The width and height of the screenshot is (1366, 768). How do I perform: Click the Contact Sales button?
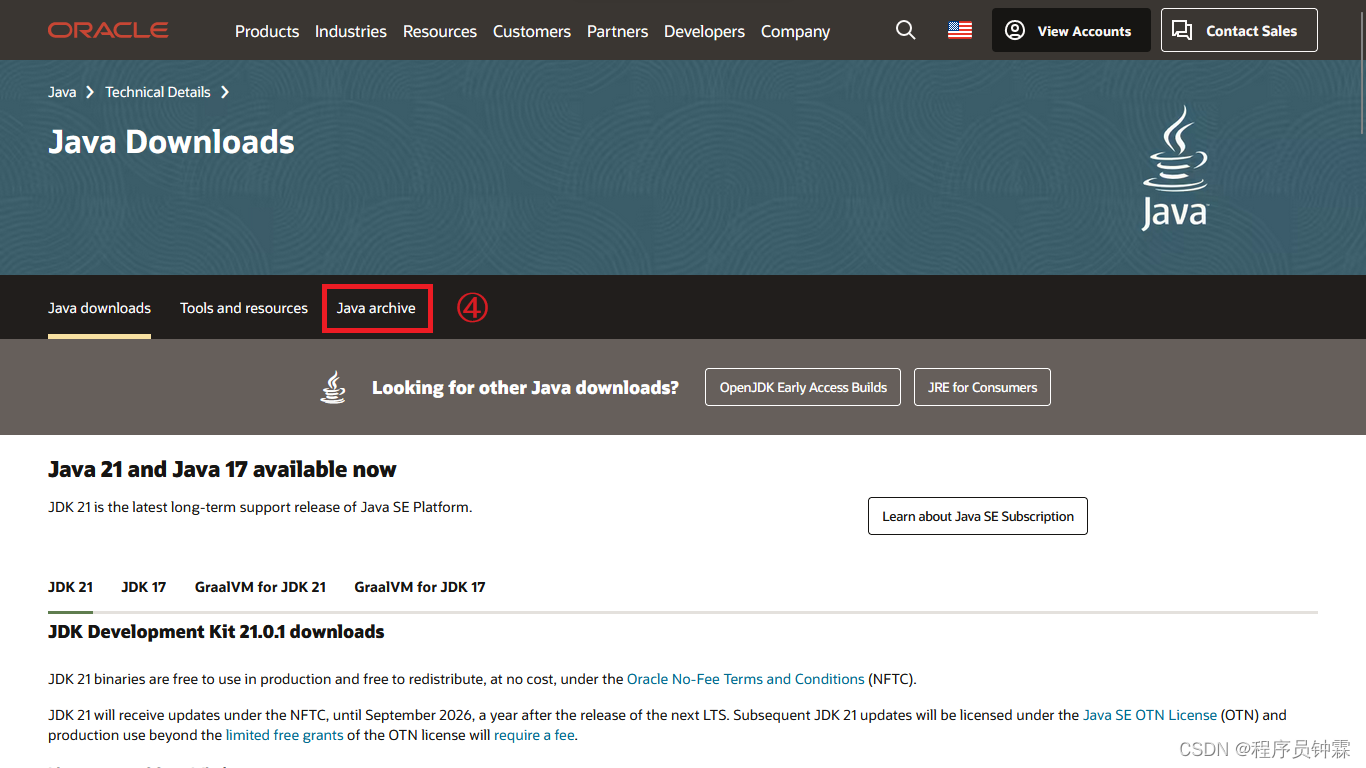click(1239, 30)
